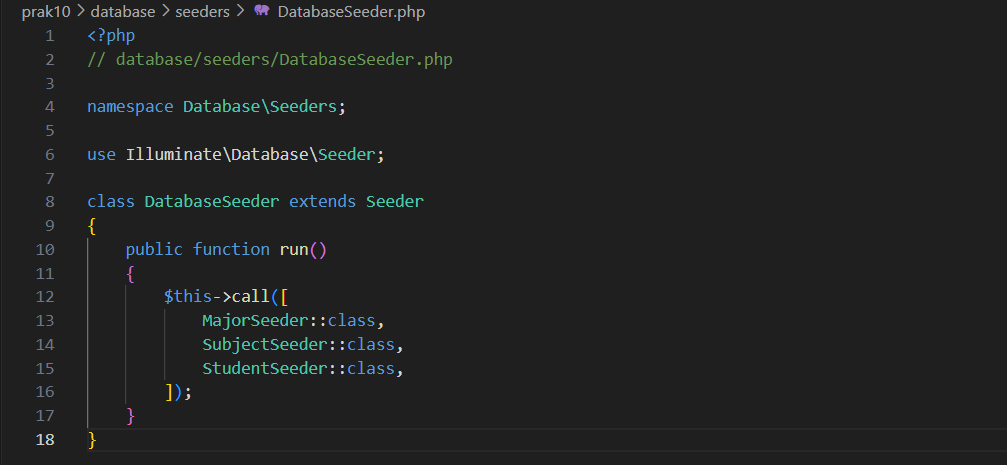
Task: Click the closing yellow brace on line 18
Action: coord(92,440)
